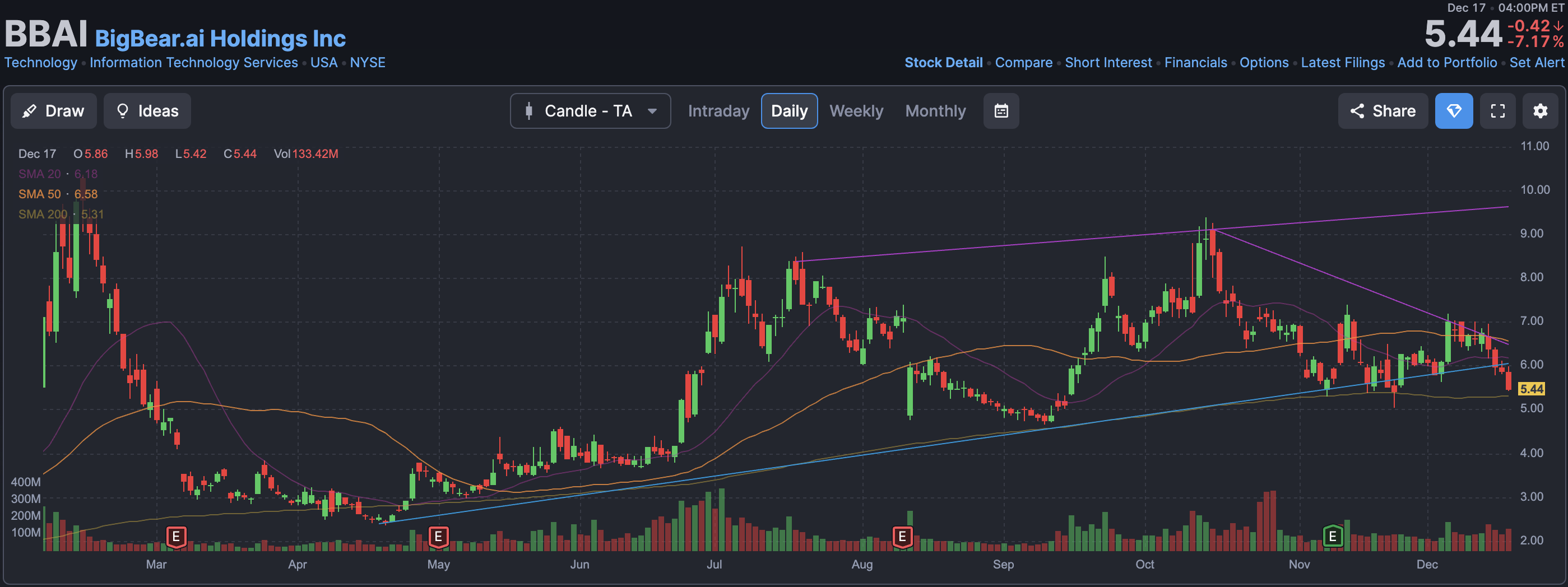This screenshot has height=587, width=1568.
Task: Open the Draw tools button
Action: click(x=54, y=111)
